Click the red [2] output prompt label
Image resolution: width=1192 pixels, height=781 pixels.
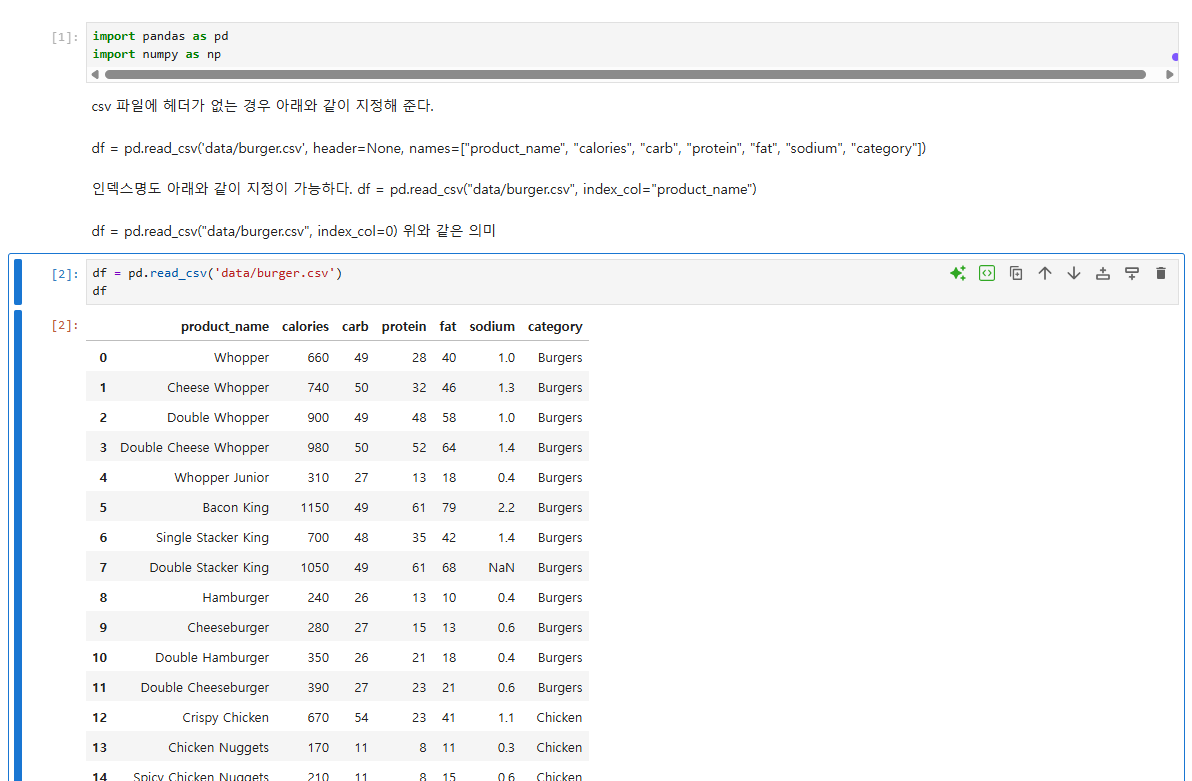click(65, 325)
